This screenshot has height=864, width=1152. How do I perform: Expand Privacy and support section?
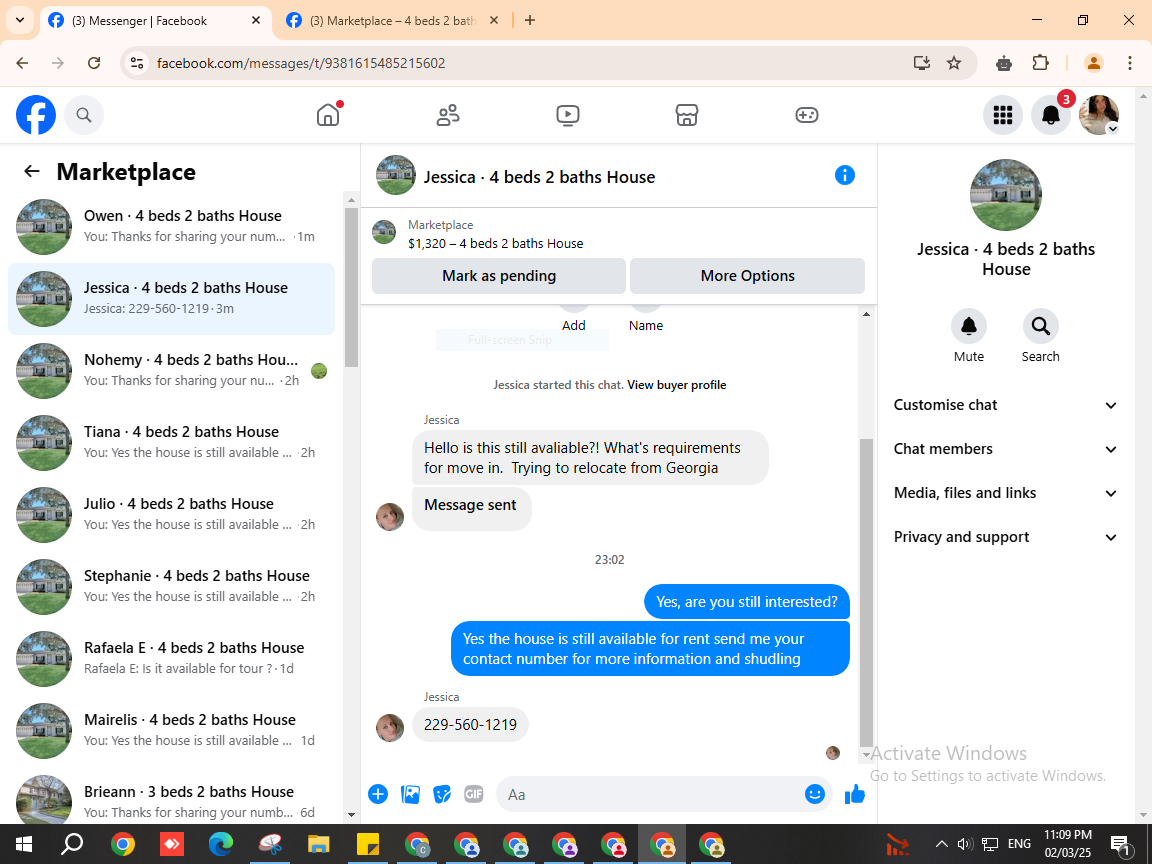pyautogui.click(x=1005, y=538)
